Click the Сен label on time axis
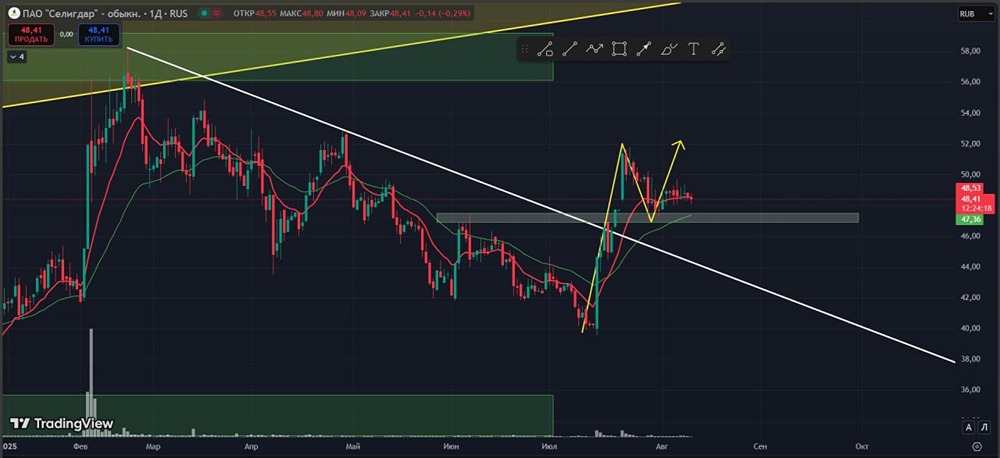The image size is (1000, 458). [x=759, y=446]
